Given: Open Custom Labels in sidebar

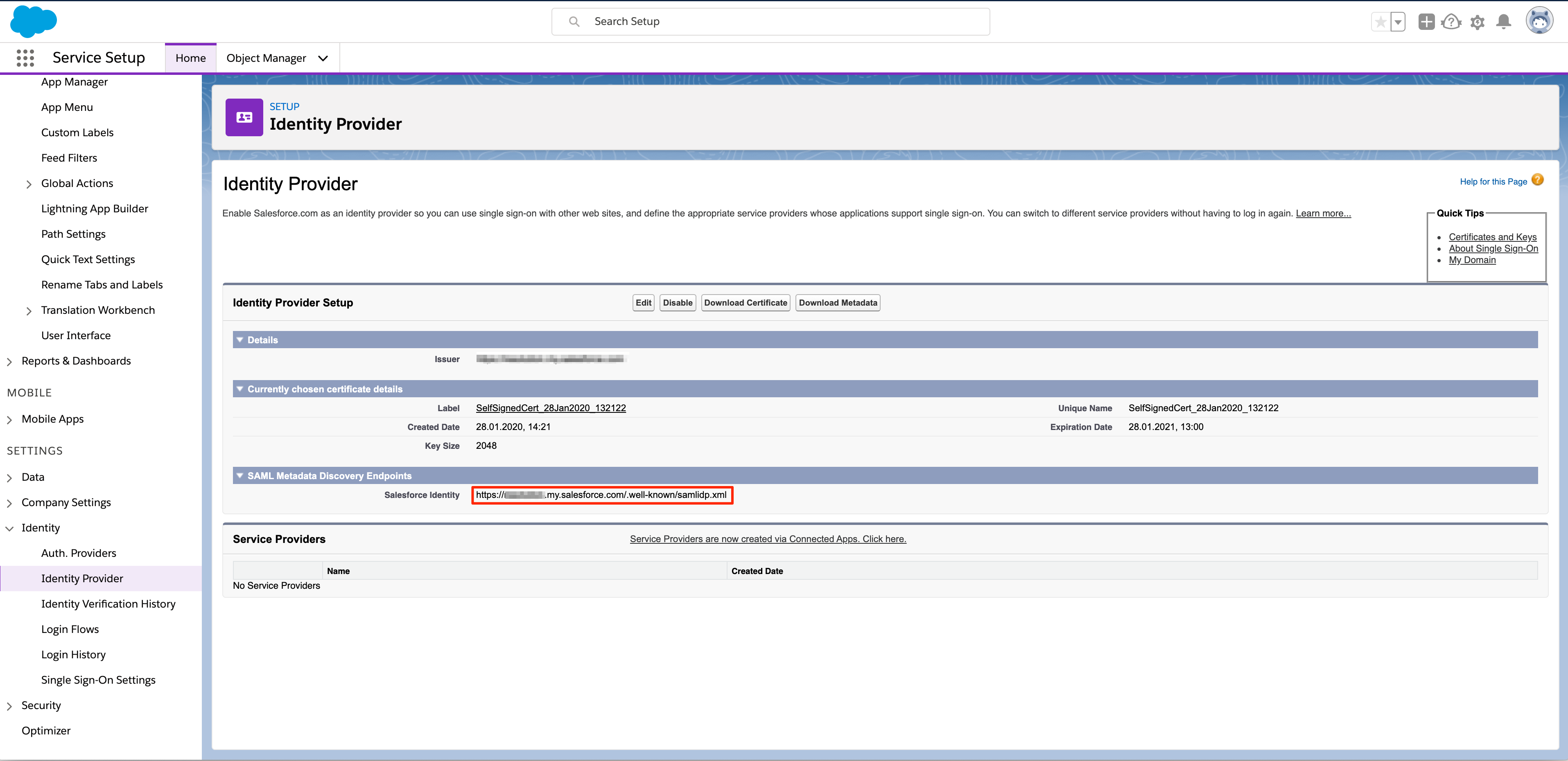Looking at the screenshot, I should [x=77, y=133].
